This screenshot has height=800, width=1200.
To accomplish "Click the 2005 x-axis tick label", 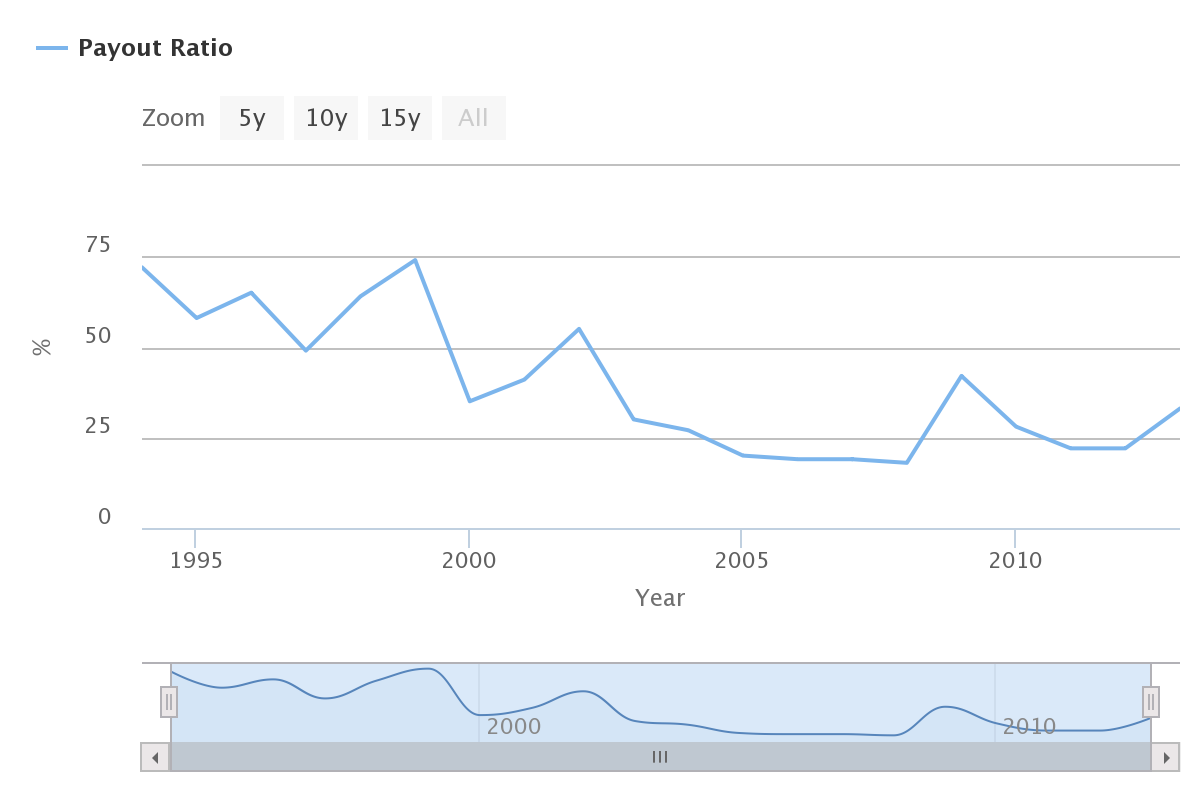I will click(741, 560).
